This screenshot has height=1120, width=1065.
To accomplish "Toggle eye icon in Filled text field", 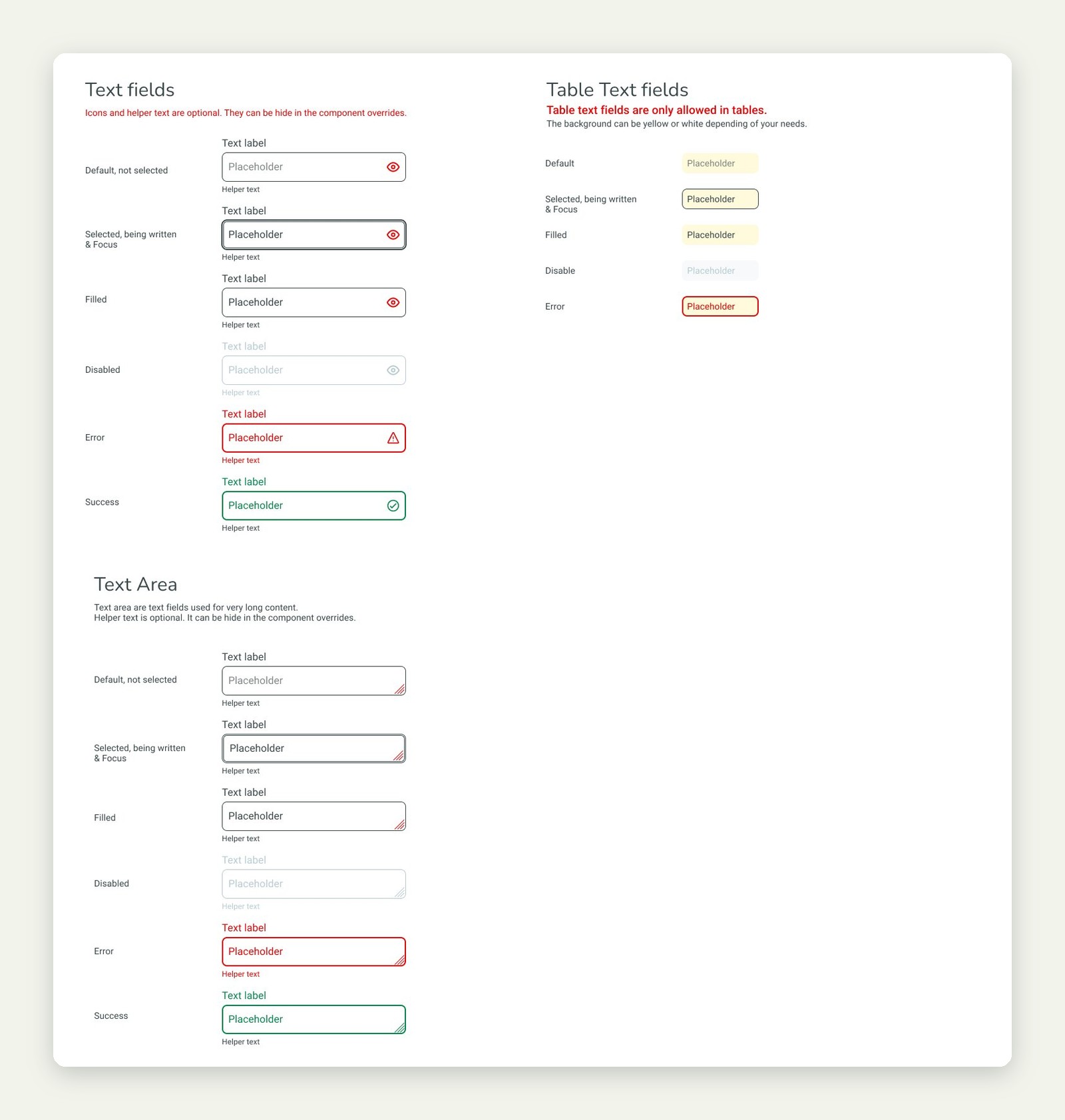I will point(393,302).
